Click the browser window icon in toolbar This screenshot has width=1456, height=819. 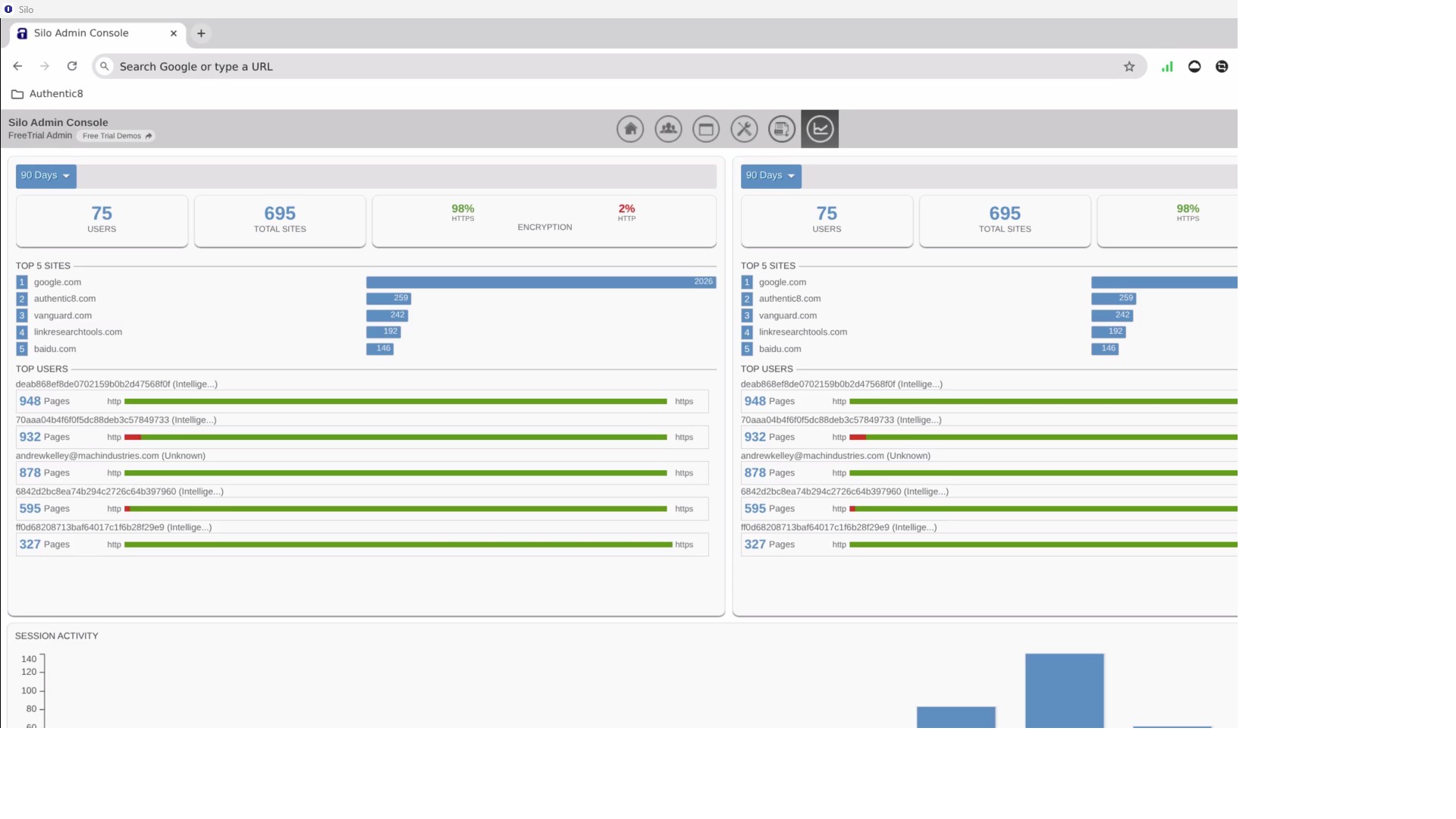tap(705, 129)
